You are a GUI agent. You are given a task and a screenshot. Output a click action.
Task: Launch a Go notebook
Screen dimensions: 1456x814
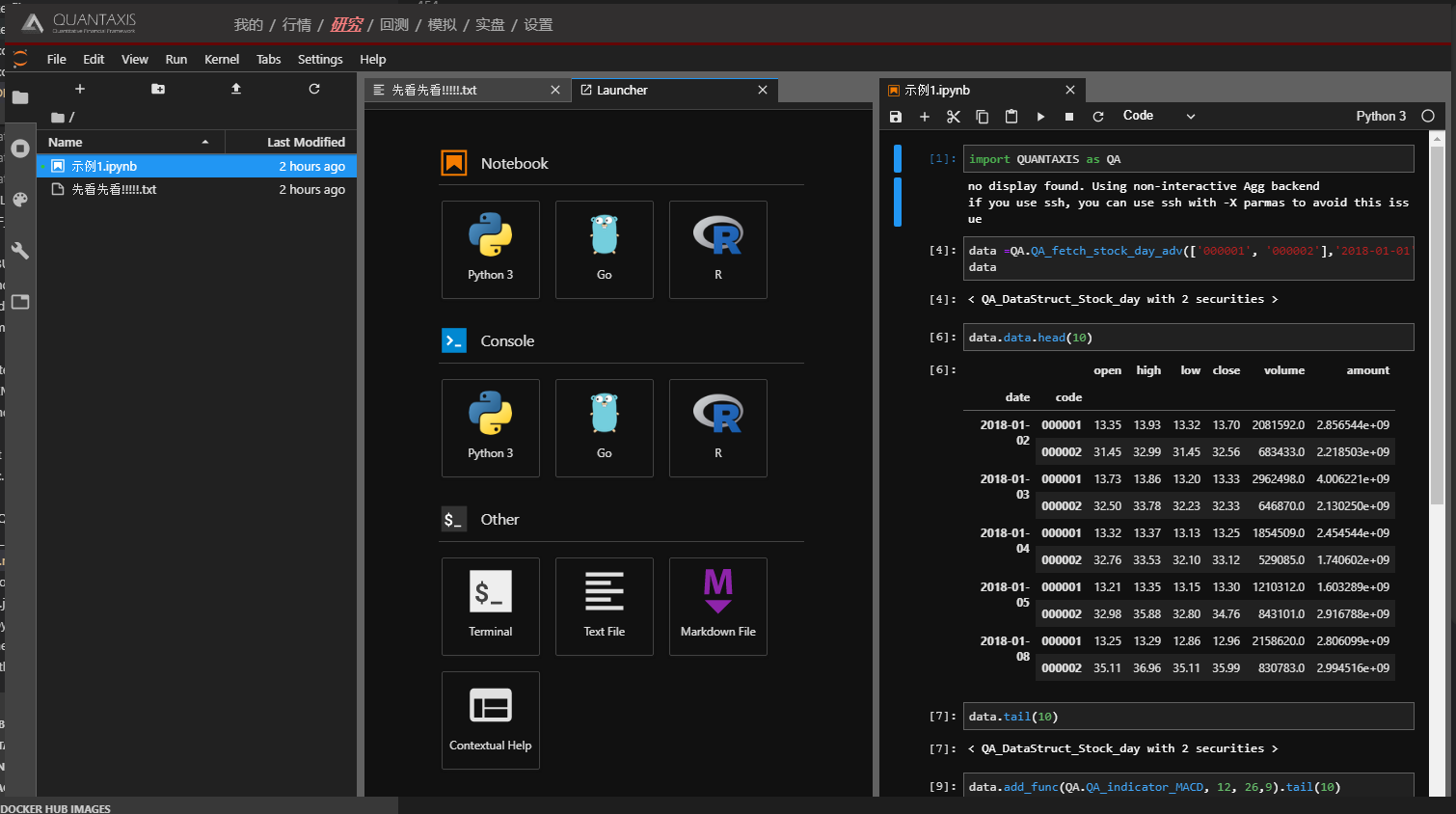pyautogui.click(x=605, y=250)
